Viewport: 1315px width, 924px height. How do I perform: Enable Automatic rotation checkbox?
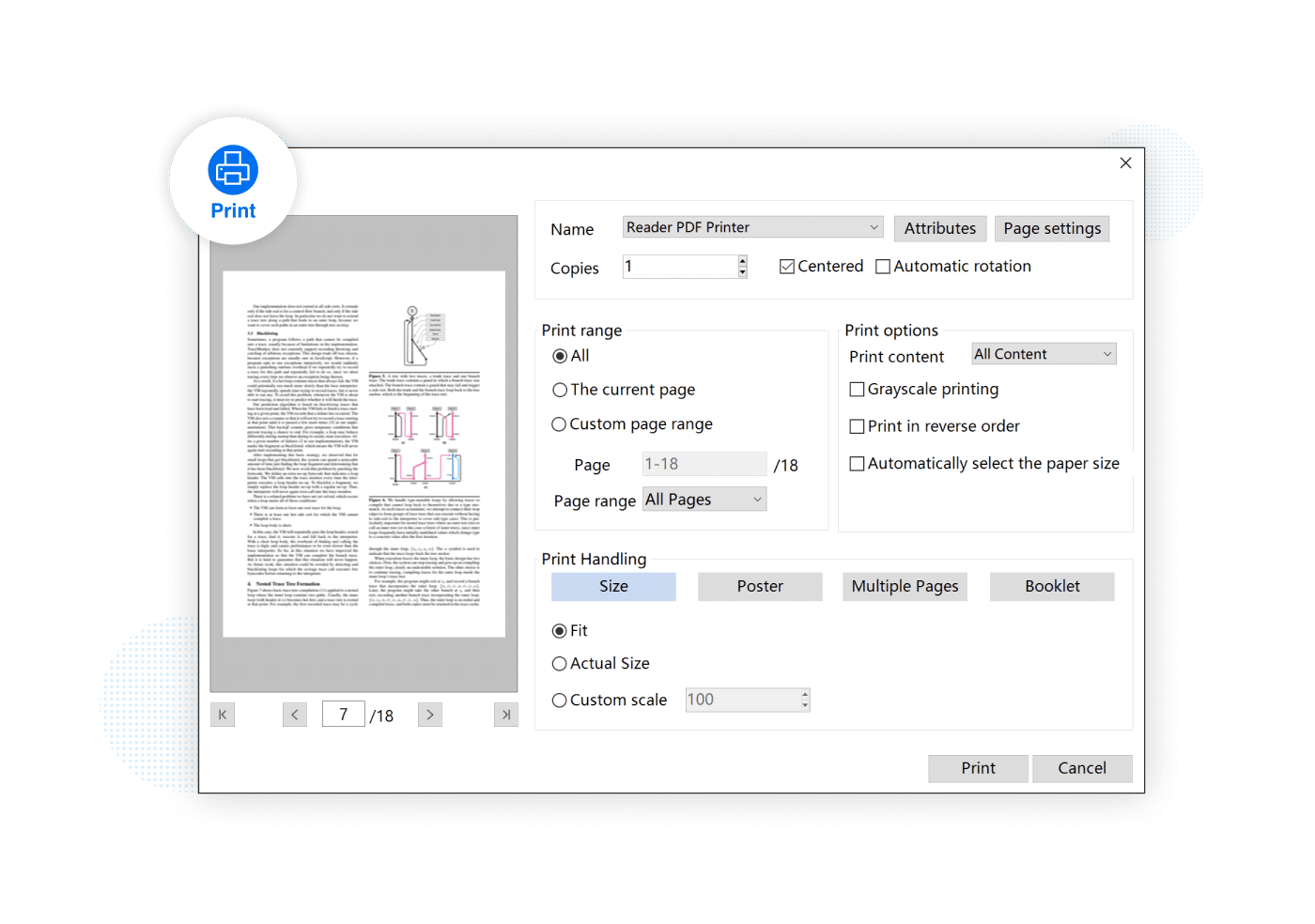click(883, 267)
